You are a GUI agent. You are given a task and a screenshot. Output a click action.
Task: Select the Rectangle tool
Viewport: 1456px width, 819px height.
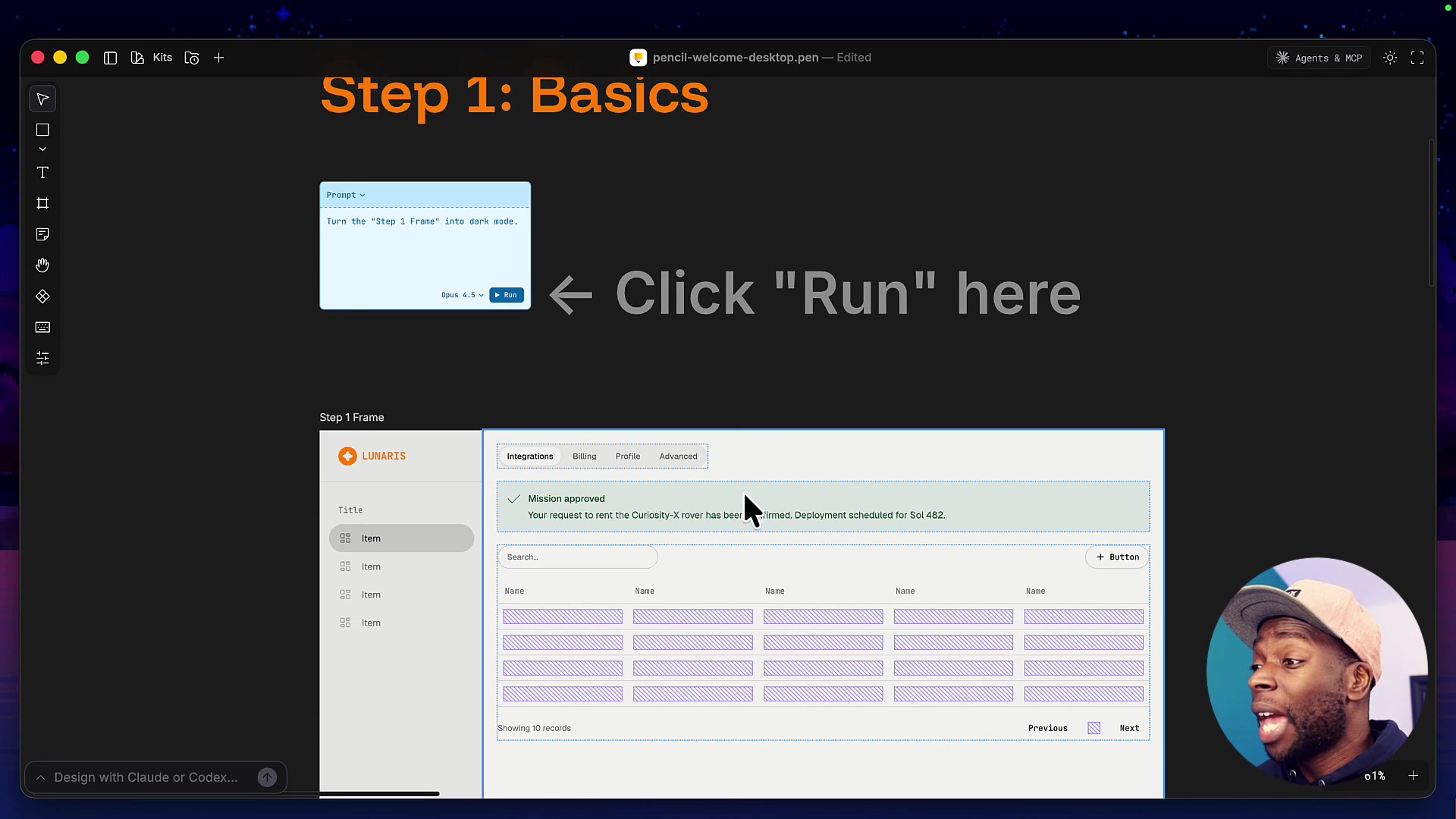[x=42, y=130]
